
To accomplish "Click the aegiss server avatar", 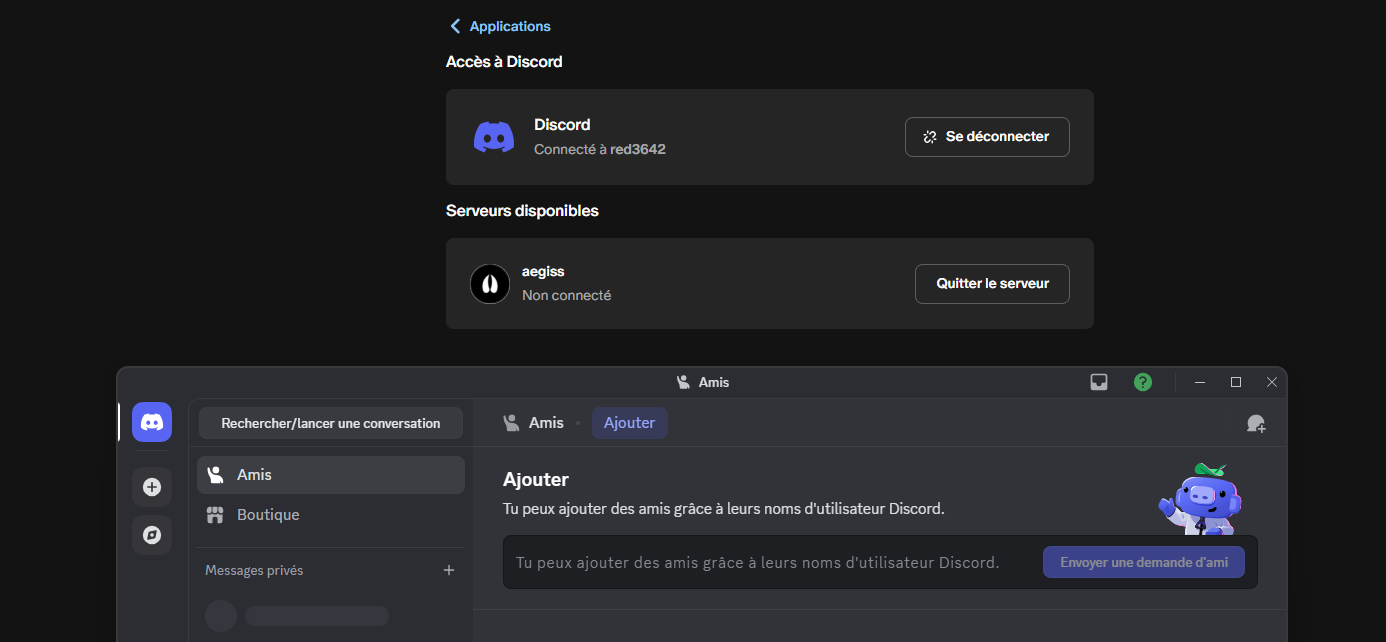I will click(x=490, y=284).
